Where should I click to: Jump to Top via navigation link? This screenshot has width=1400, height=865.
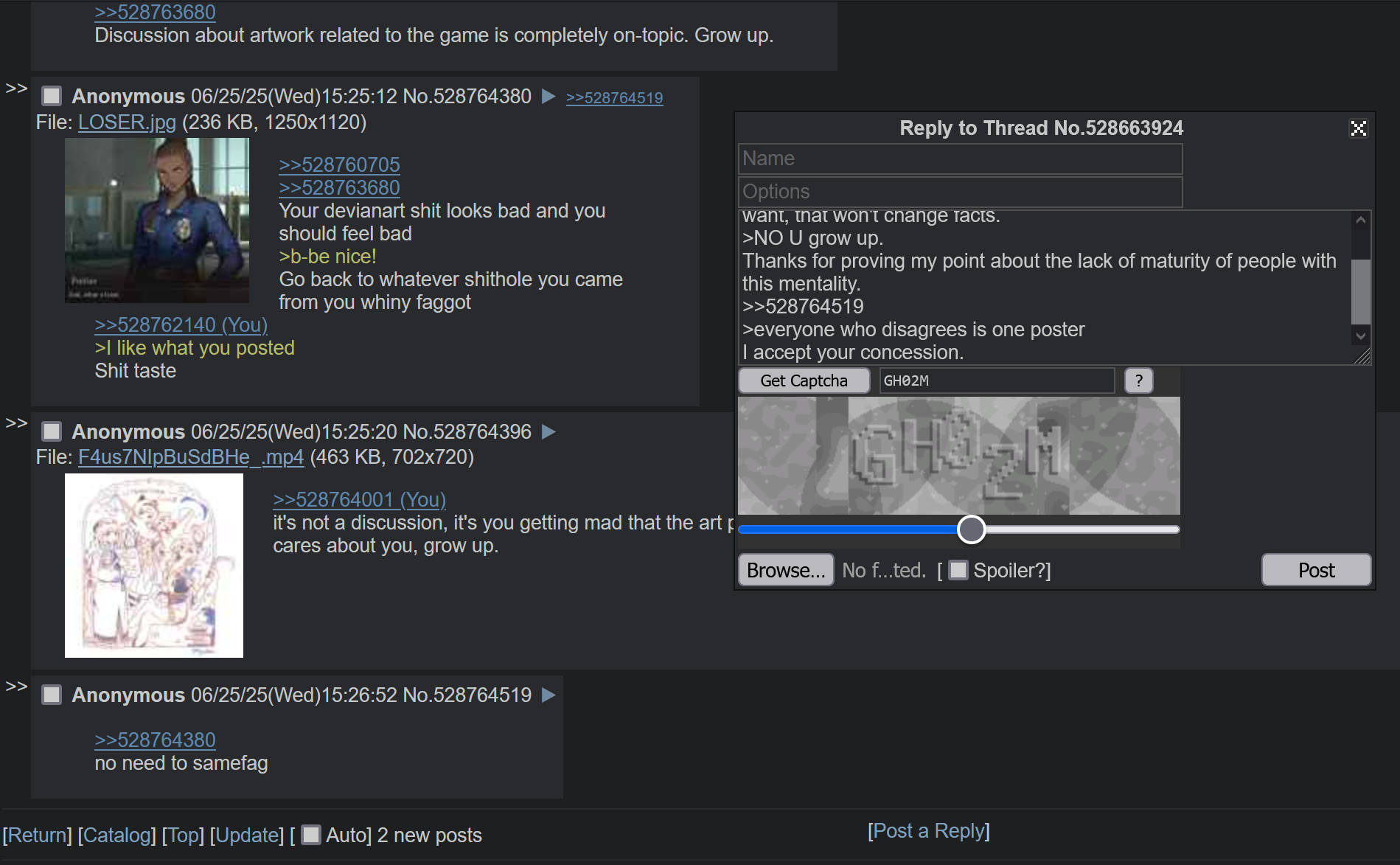[x=183, y=835]
